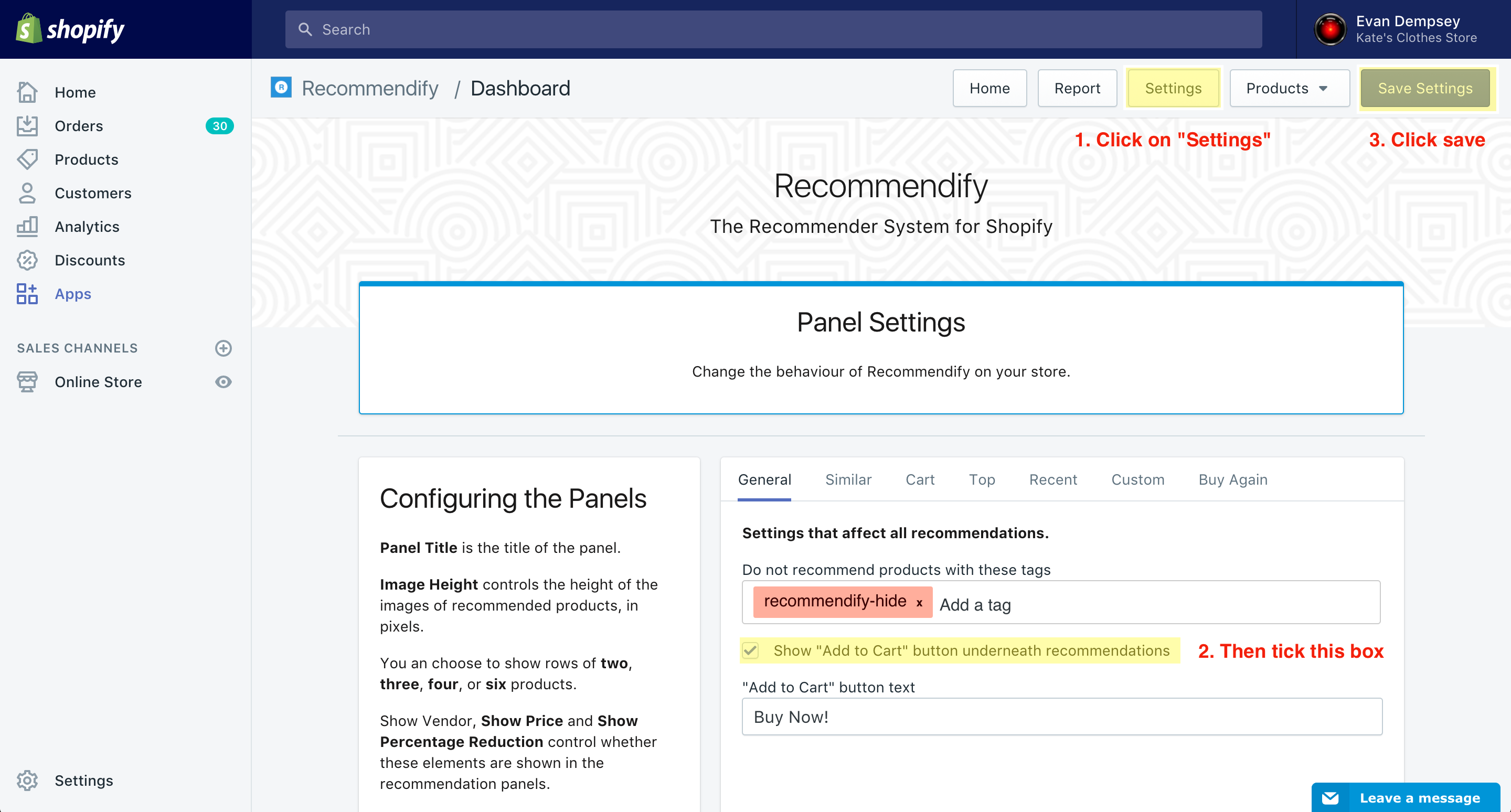Viewport: 1511px width, 812px height.
Task: Click the Settings gear icon in sidebar
Action: tap(27, 781)
